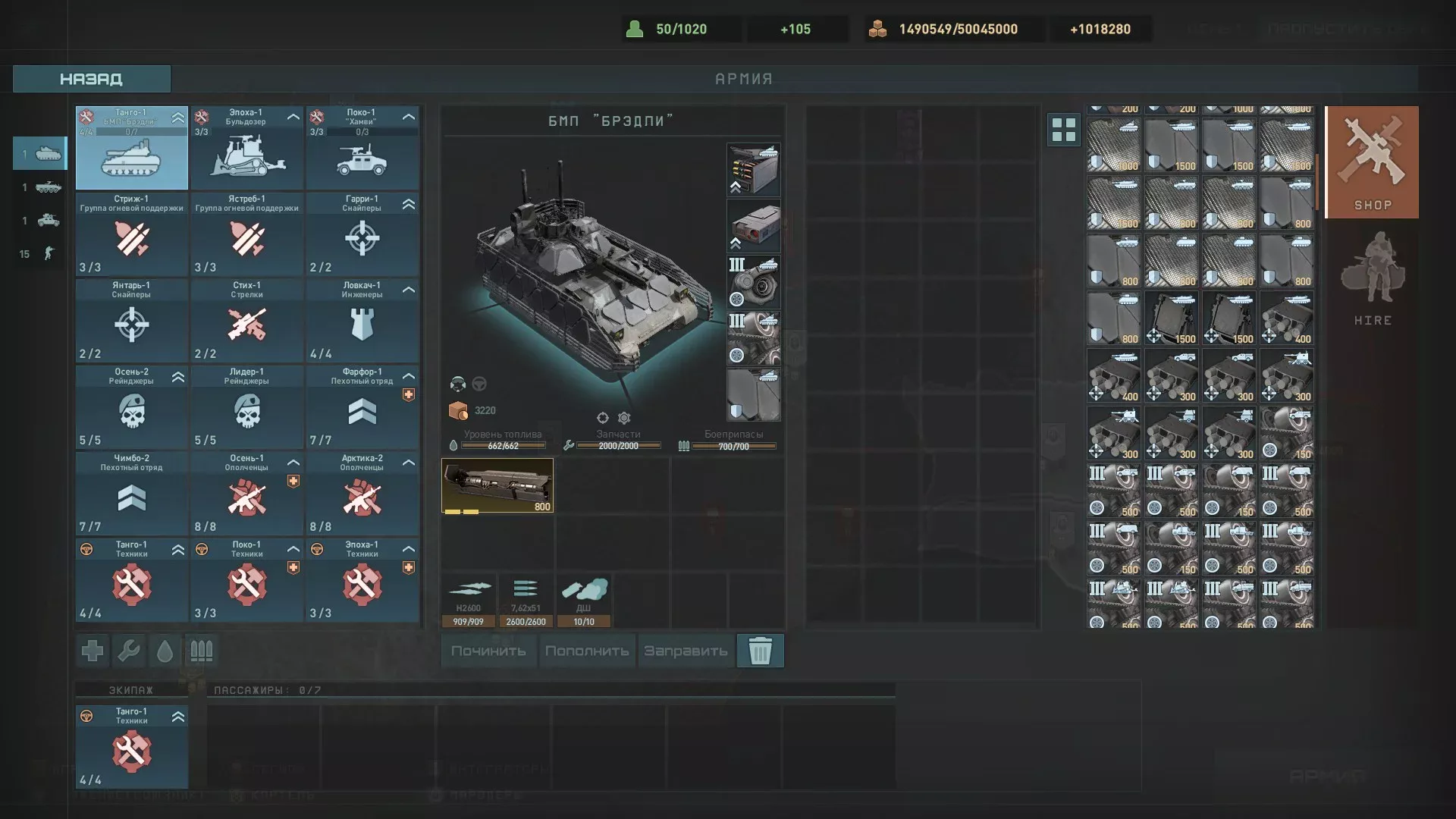Select the infantry category showing 15

point(40,253)
